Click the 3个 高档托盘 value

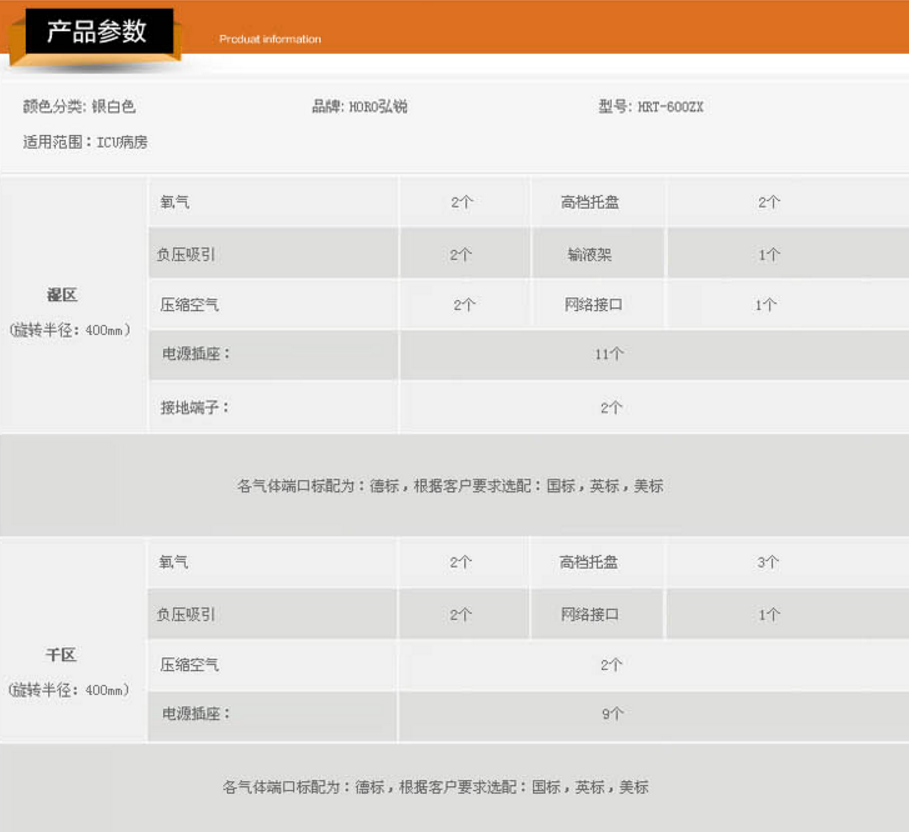(x=768, y=562)
